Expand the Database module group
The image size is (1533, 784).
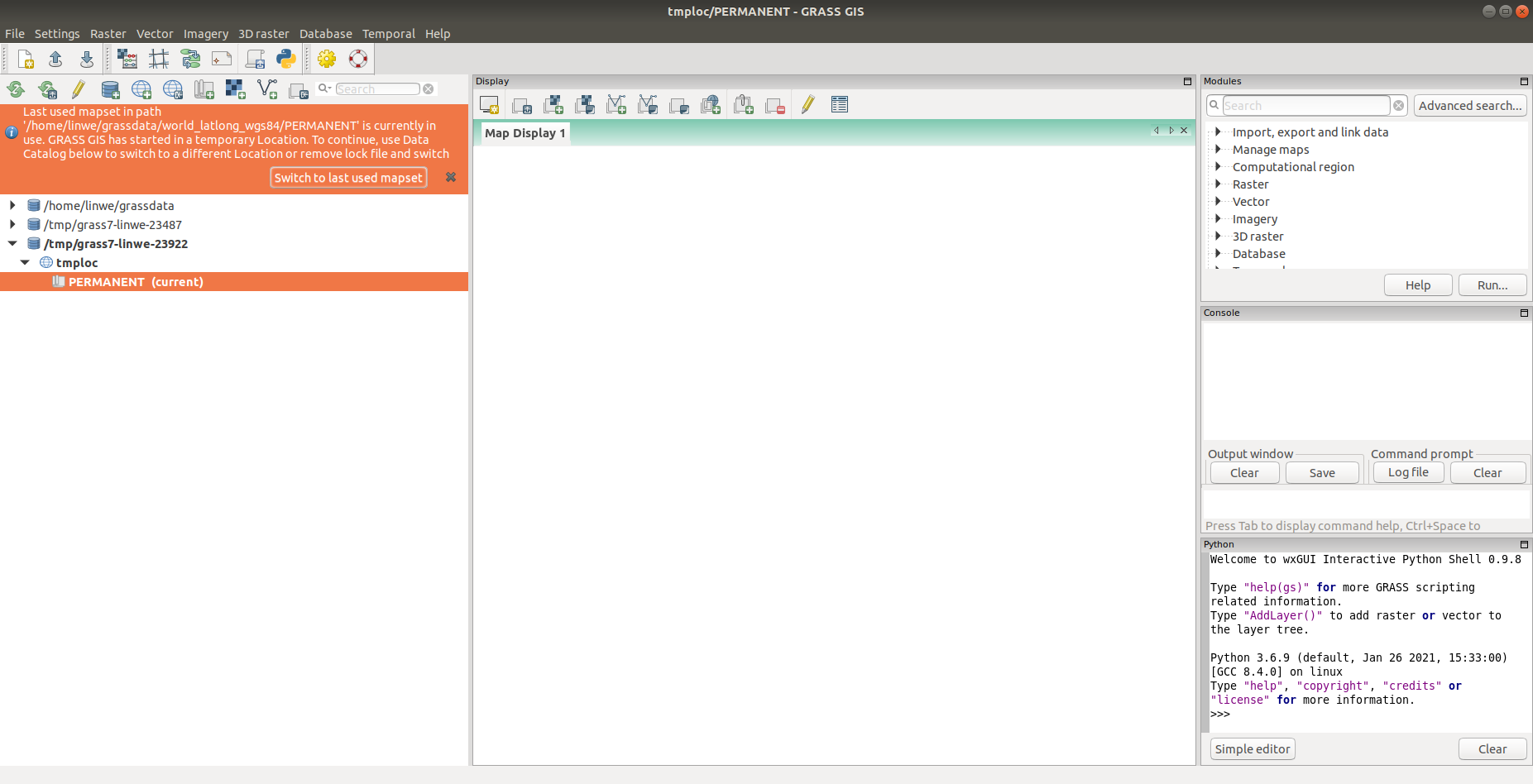tap(1218, 253)
